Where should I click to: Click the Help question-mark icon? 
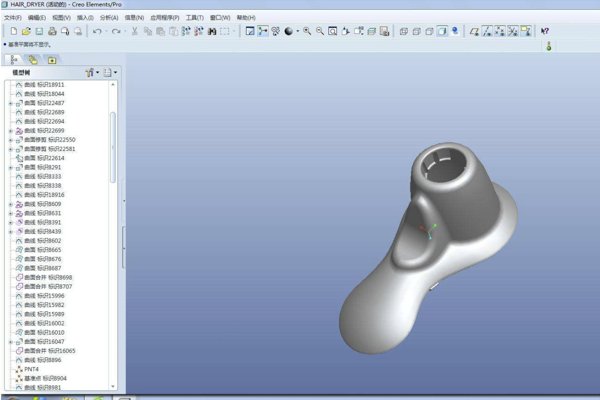click(545, 32)
